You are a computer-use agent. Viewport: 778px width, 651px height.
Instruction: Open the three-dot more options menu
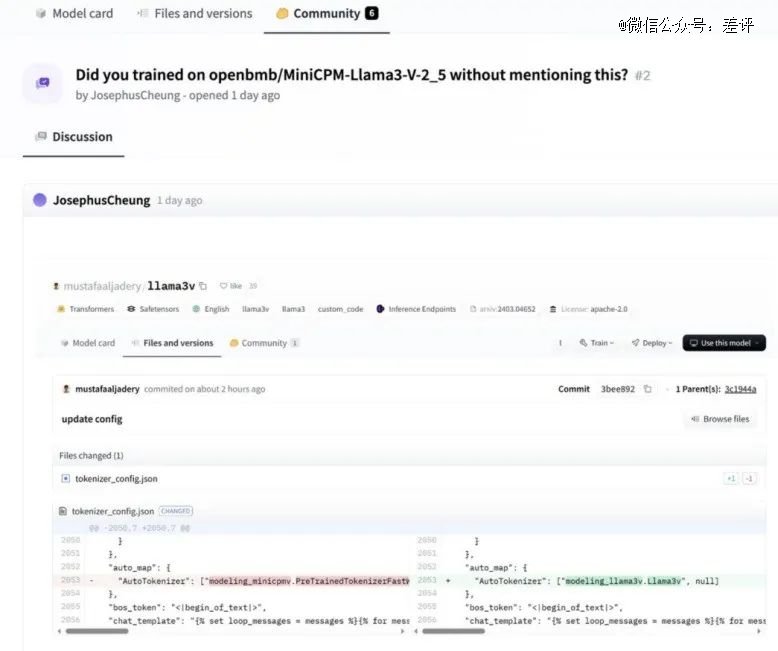click(x=560, y=343)
